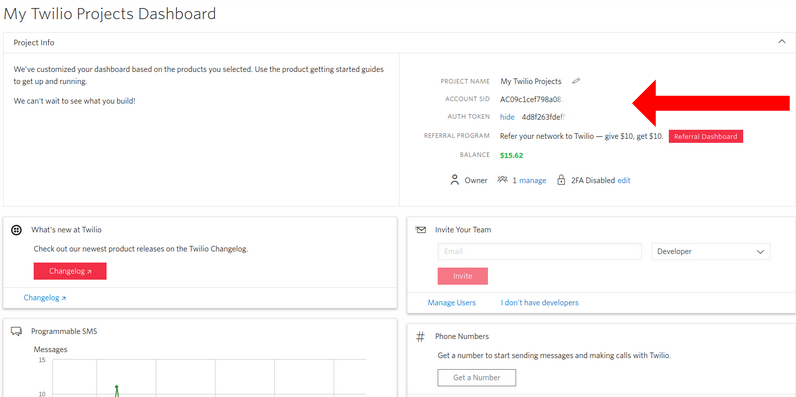Edit 2FA Disabled setting
The width and height of the screenshot is (796, 397).
tap(624, 180)
